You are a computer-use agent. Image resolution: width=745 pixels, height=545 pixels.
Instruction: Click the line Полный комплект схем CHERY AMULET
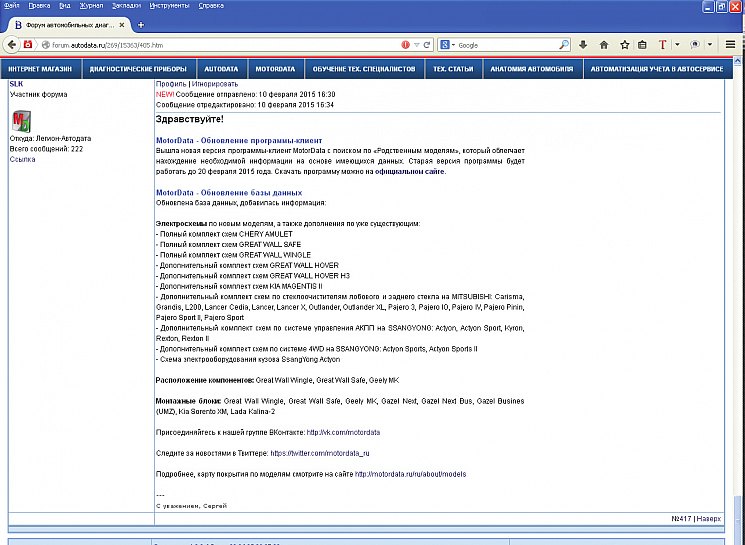(x=224, y=234)
